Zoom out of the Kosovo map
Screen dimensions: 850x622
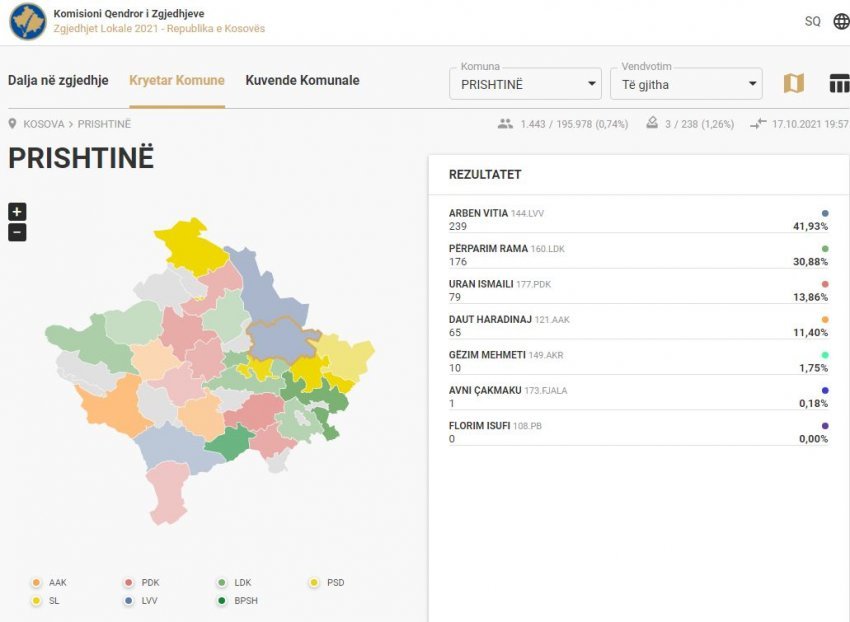click(17, 233)
